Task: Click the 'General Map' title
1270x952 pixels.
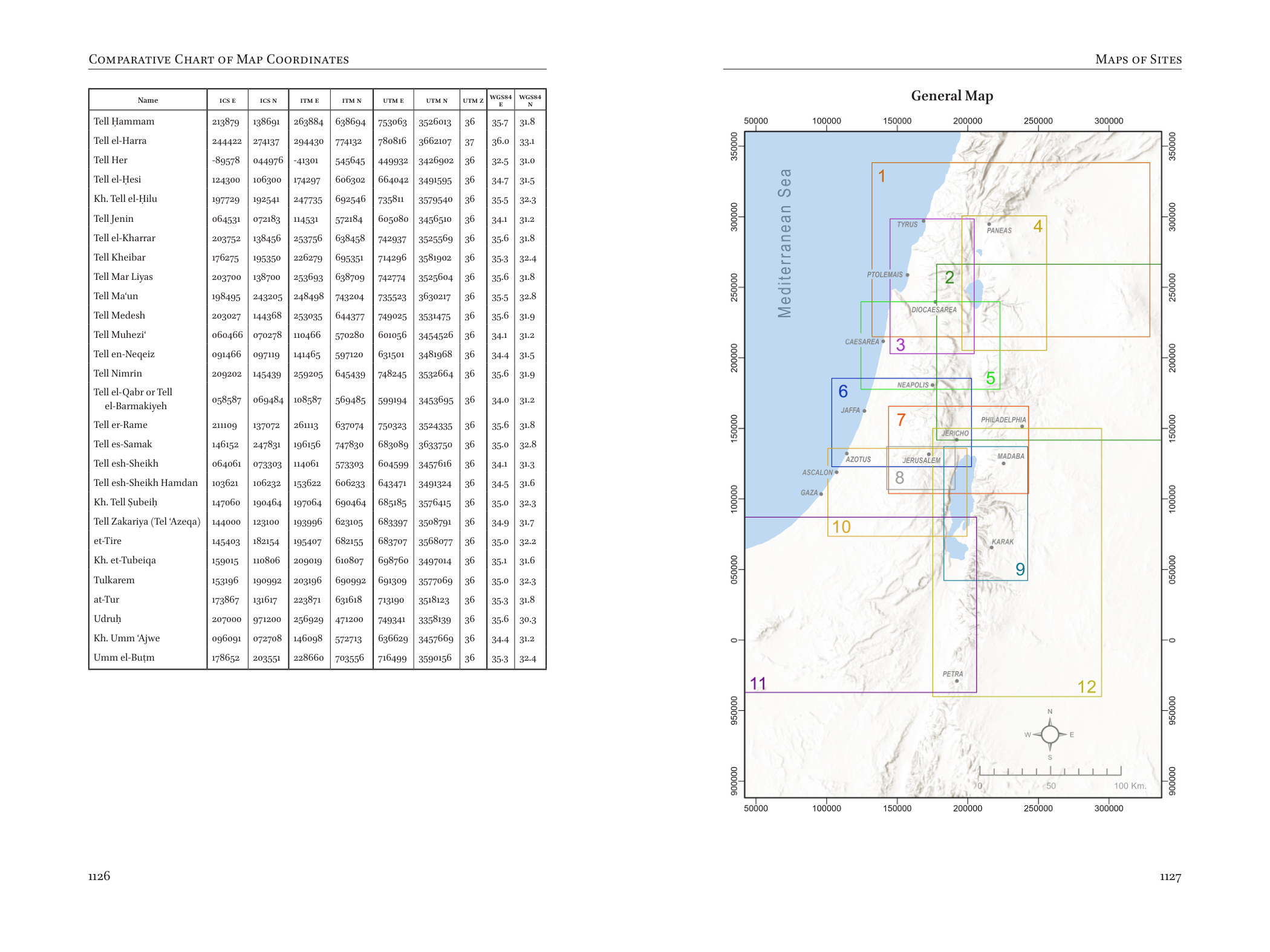Action: tap(952, 96)
